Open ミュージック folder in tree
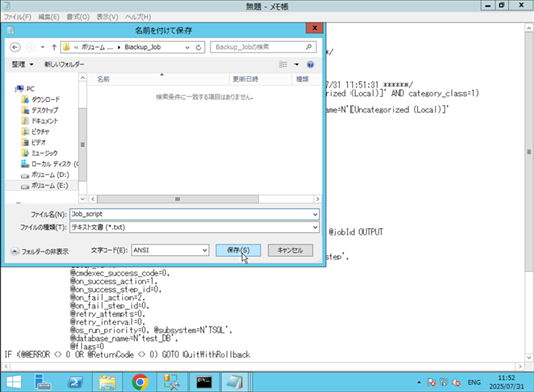This screenshot has height=392, width=534. 40,153
